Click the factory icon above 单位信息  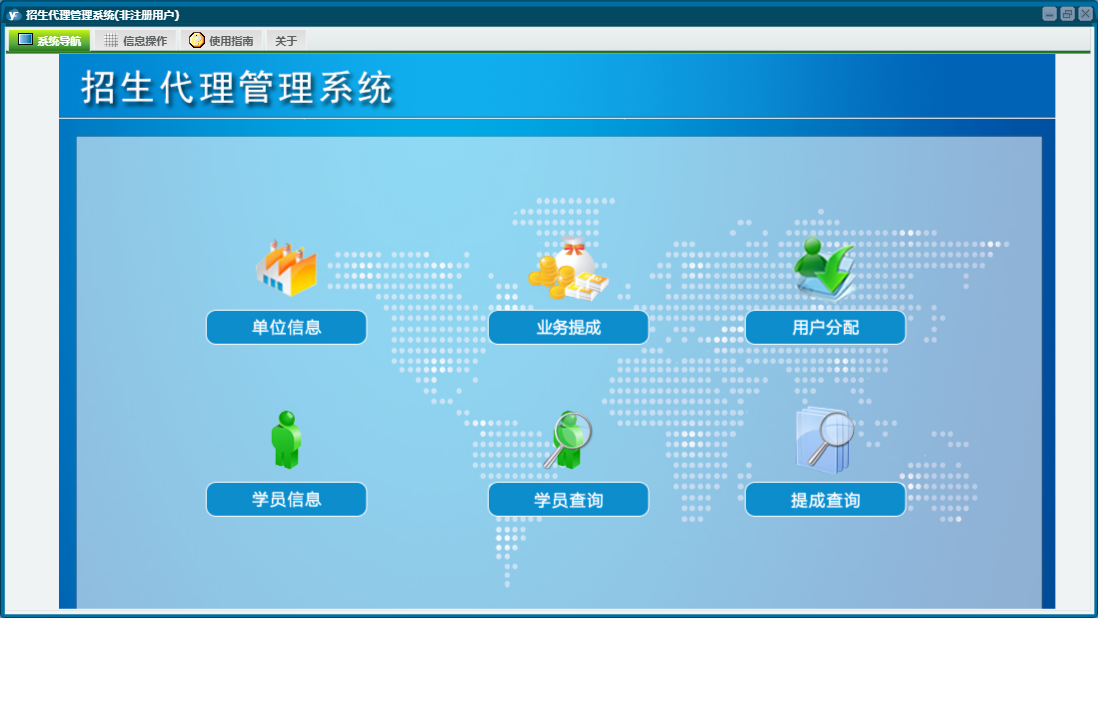[x=286, y=268]
